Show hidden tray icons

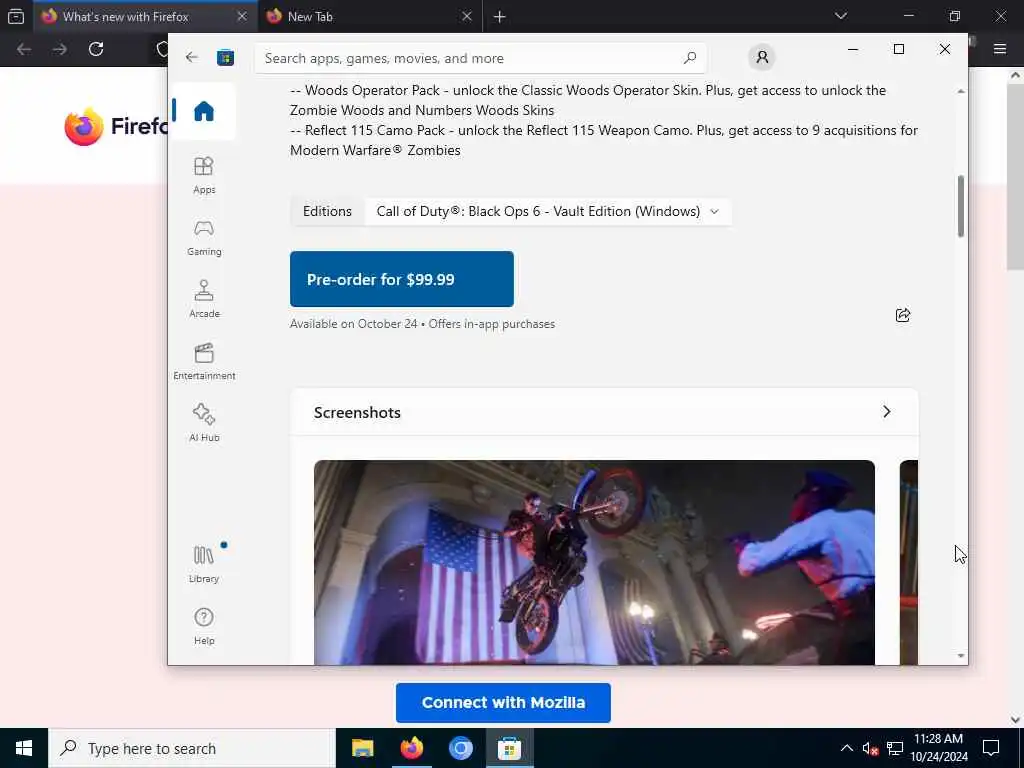(x=846, y=748)
